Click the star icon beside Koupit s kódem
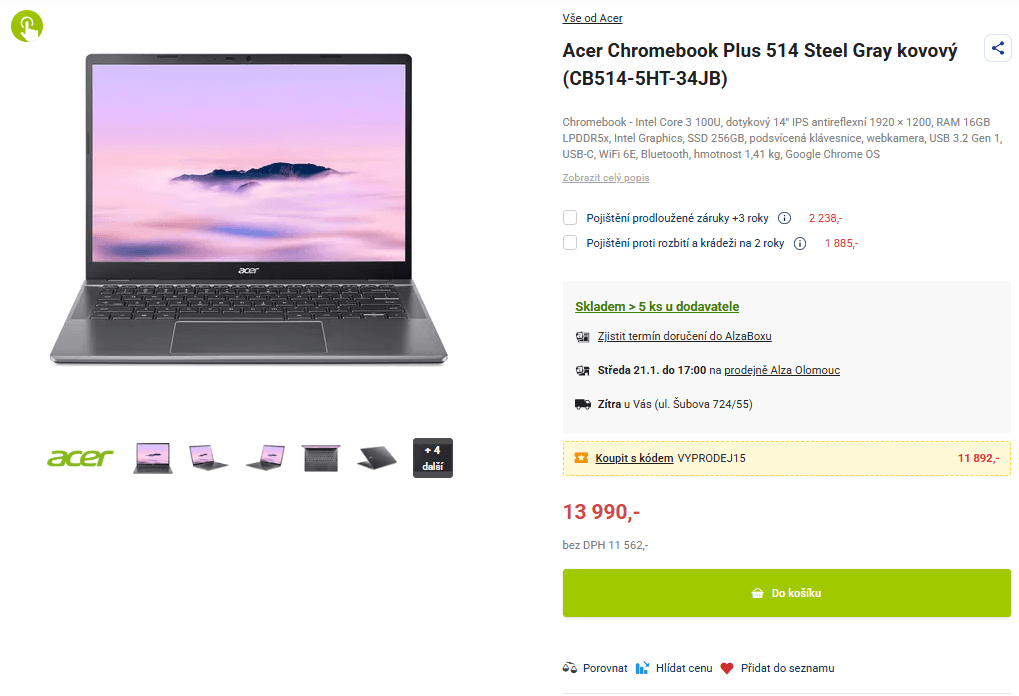This screenshot has height=696, width=1019. coord(580,458)
